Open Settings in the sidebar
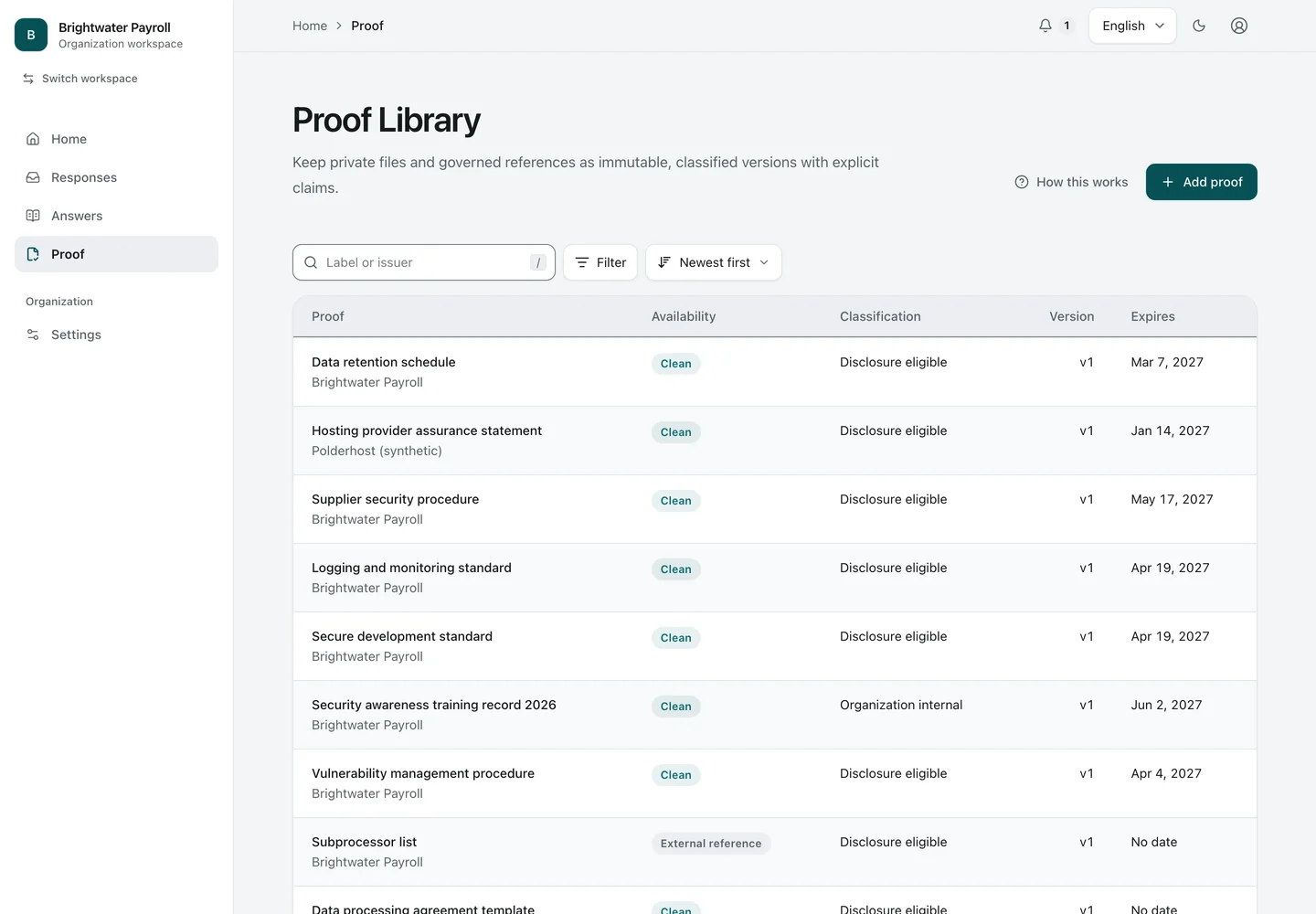This screenshot has height=914, width=1316. 116,335
